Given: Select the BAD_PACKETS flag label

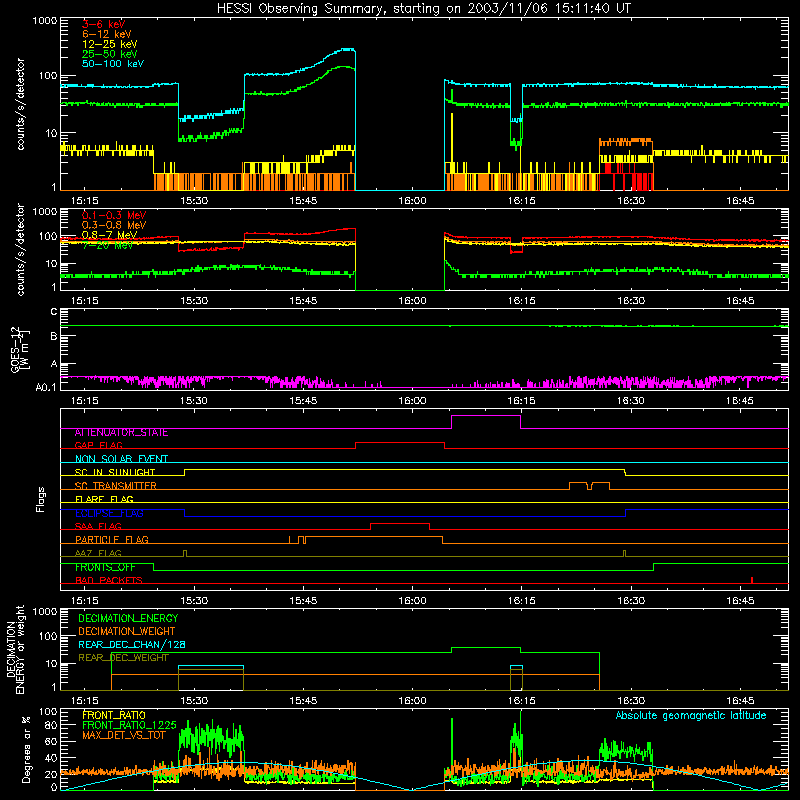Looking at the screenshot, I should [x=109, y=581].
